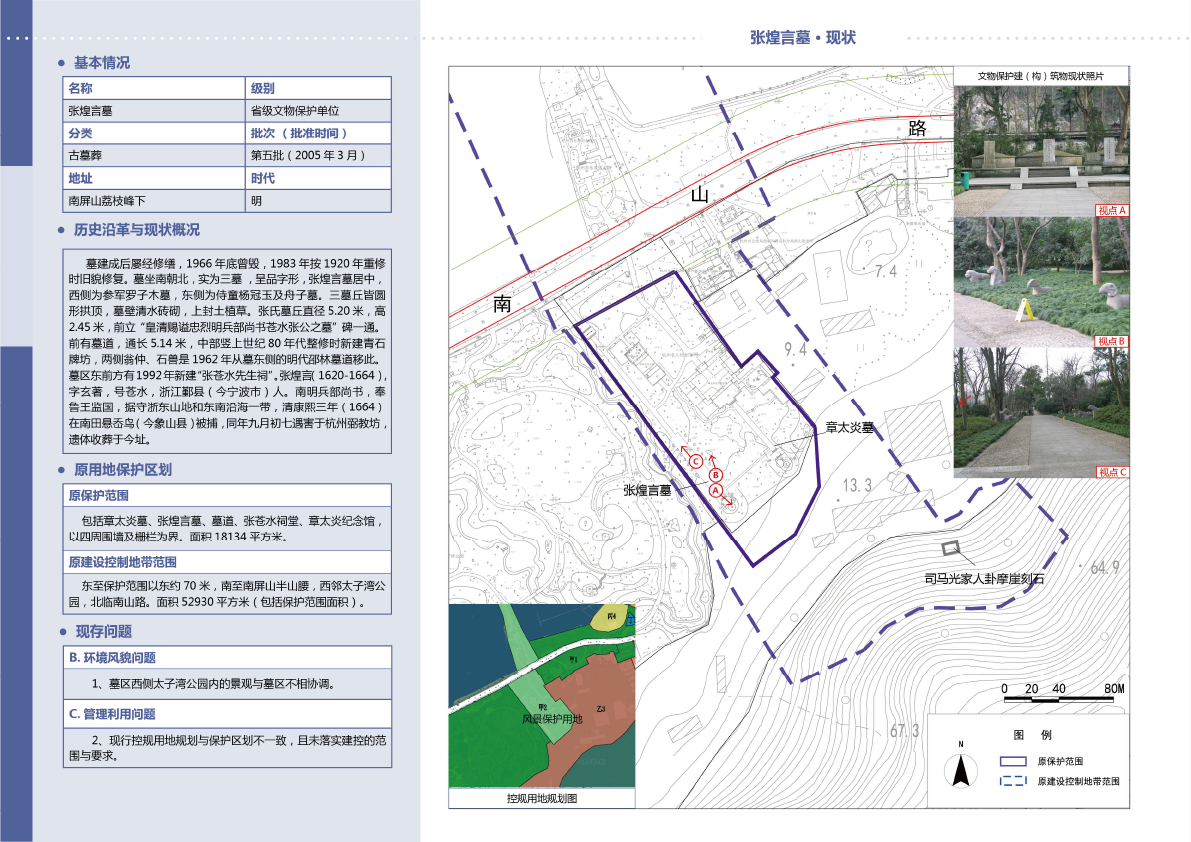Click the 时代 table header cell
Screen dimensions: 1191x842
pos(318,178)
